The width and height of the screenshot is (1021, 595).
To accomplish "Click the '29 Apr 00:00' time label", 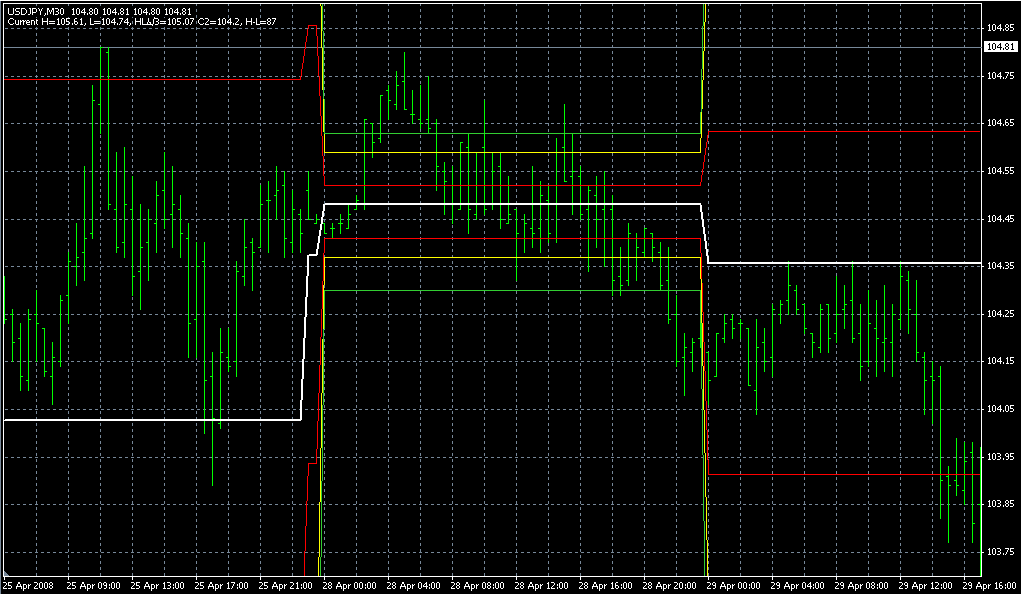I will coord(734,586).
